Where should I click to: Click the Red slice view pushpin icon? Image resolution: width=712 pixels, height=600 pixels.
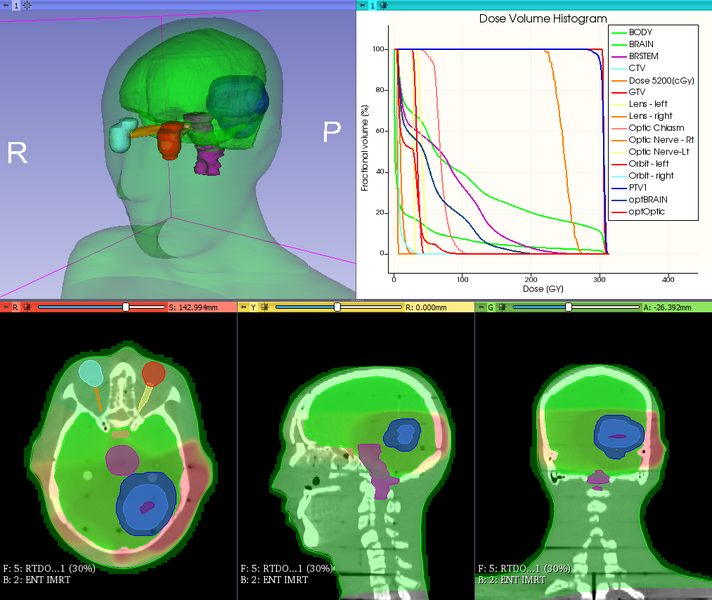point(5,307)
